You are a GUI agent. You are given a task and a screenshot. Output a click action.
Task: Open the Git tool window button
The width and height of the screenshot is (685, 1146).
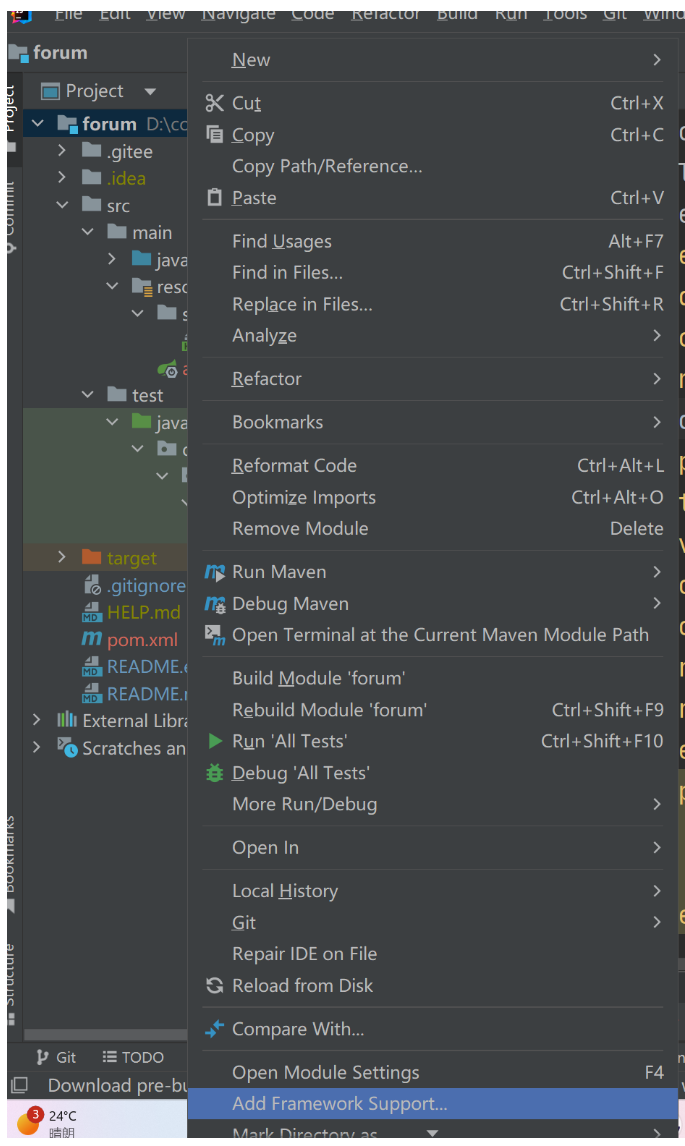pyautogui.click(x=56, y=1057)
